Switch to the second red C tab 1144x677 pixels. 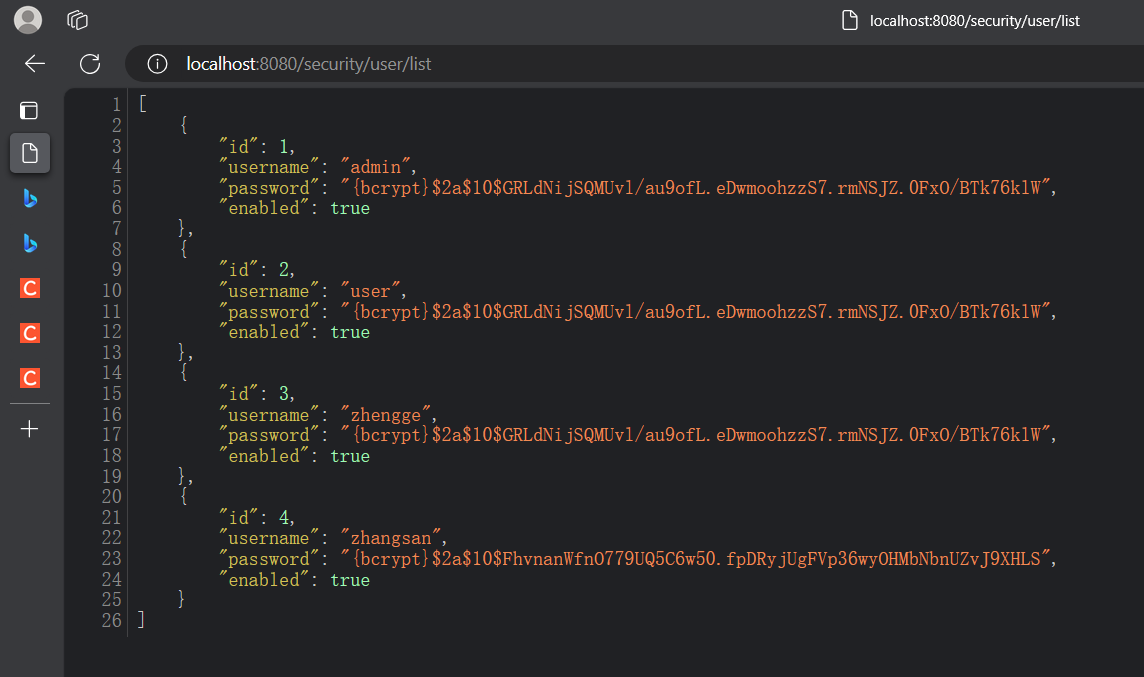(x=30, y=333)
